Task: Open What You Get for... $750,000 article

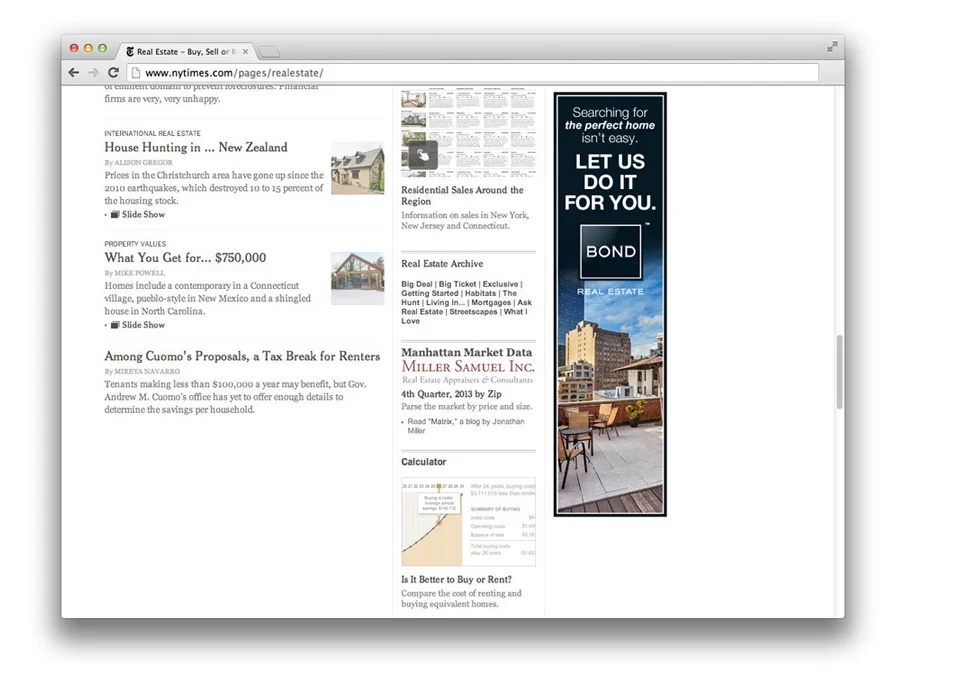Action: coord(185,257)
